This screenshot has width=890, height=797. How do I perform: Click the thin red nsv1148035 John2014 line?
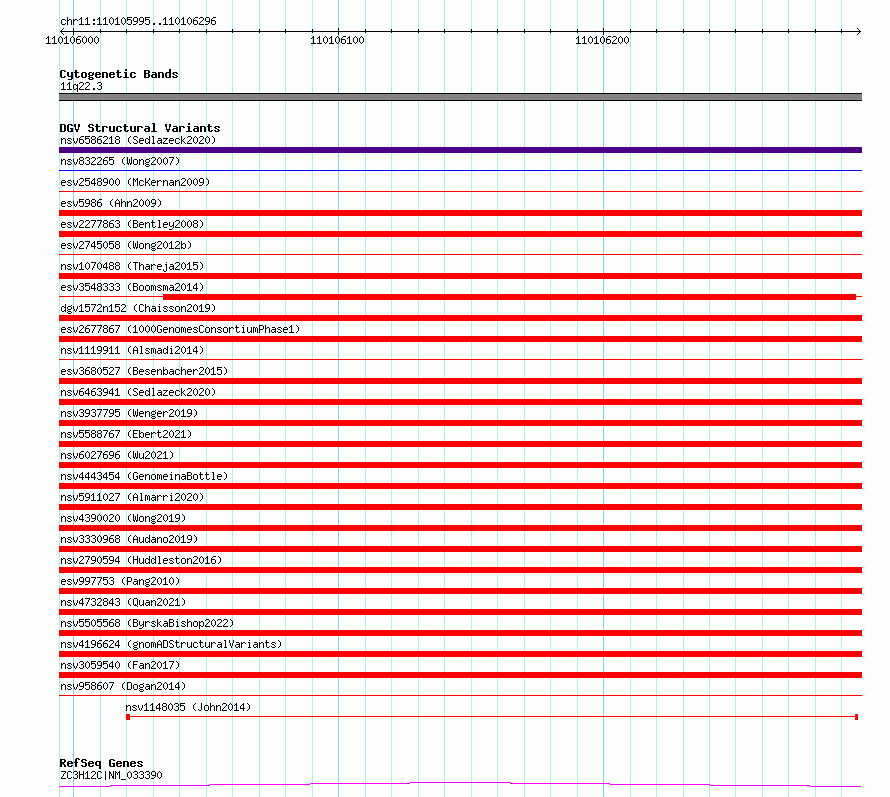[492, 717]
